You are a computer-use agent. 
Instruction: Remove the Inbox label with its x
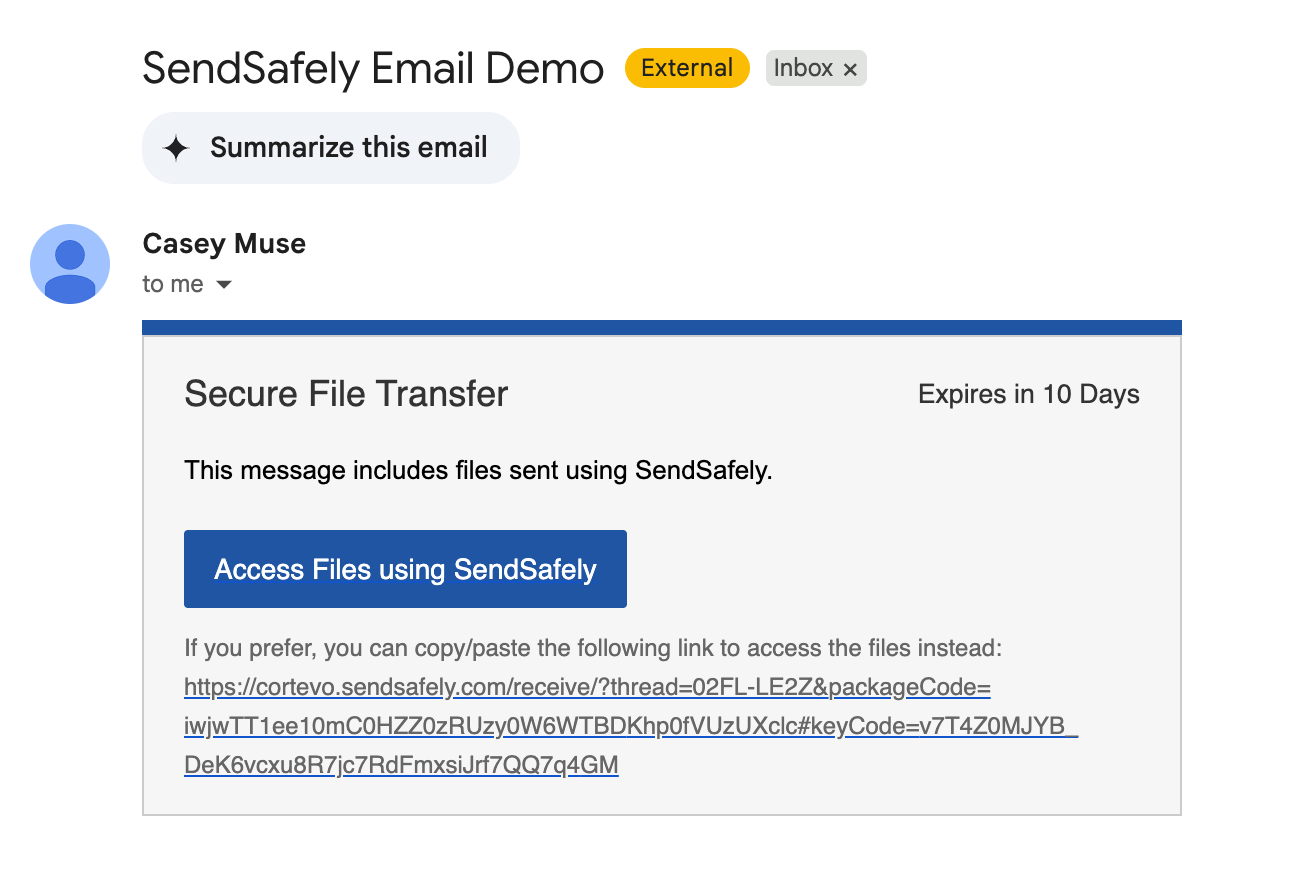tap(850, 69)
